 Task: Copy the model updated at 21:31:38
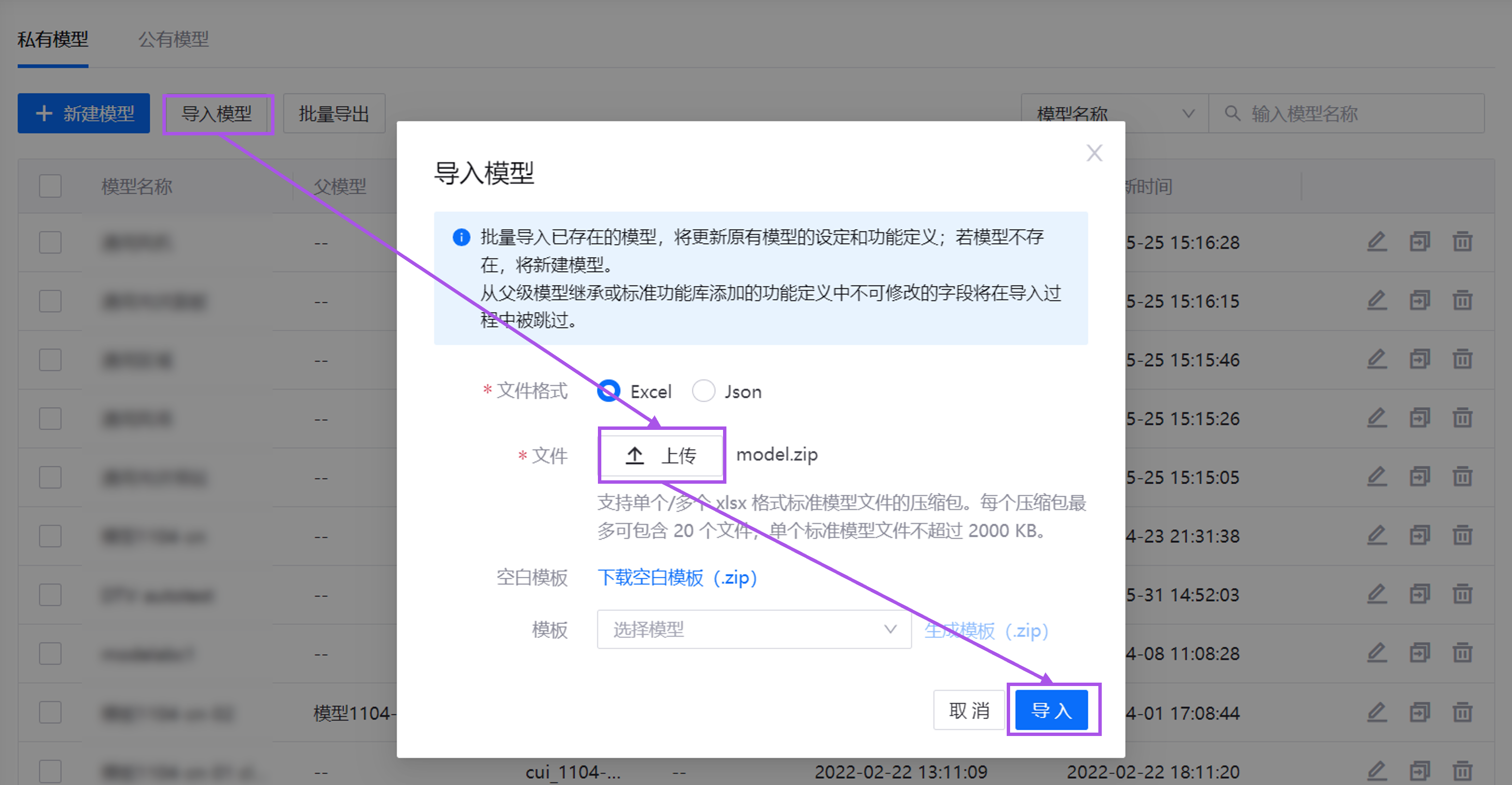click(1420, 536)
